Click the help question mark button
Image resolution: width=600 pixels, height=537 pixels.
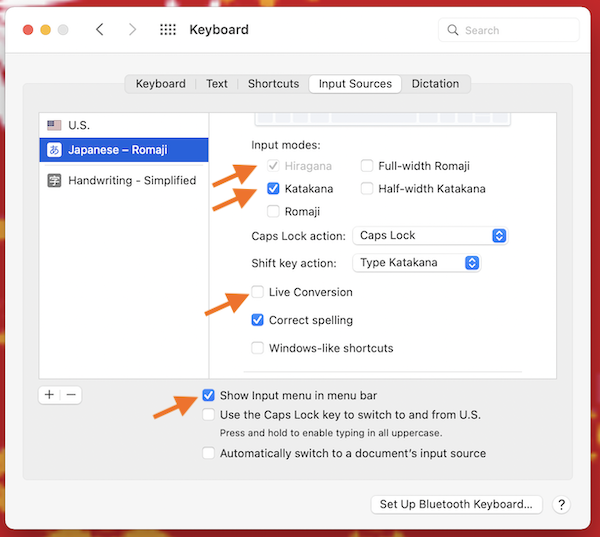(x=562, y=505)
